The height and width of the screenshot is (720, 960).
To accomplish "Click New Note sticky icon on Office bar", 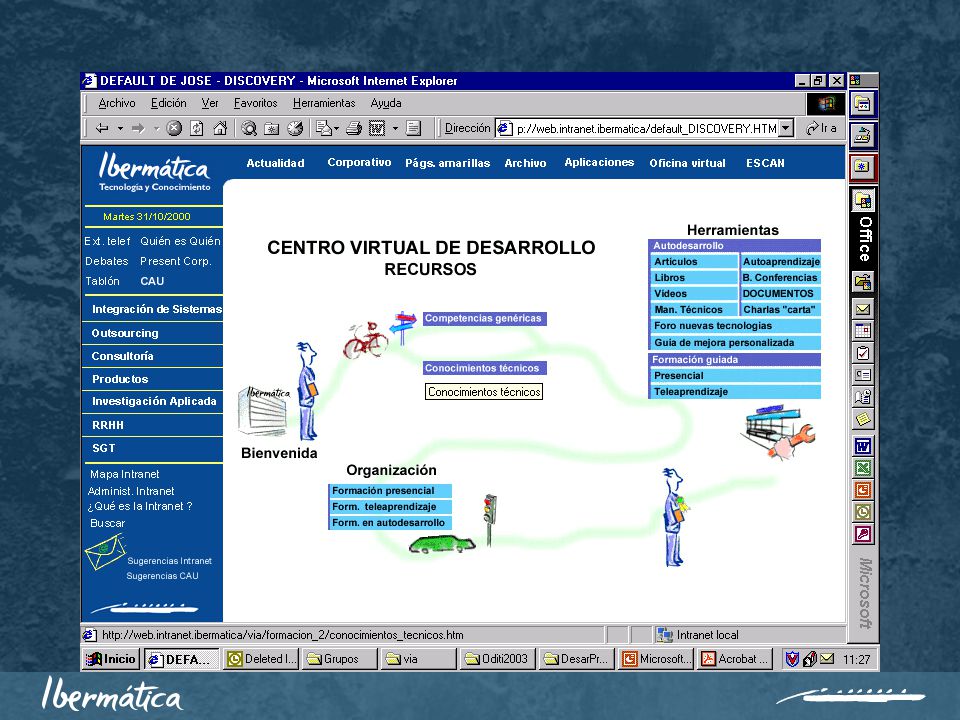I will [x=863, y=419].
